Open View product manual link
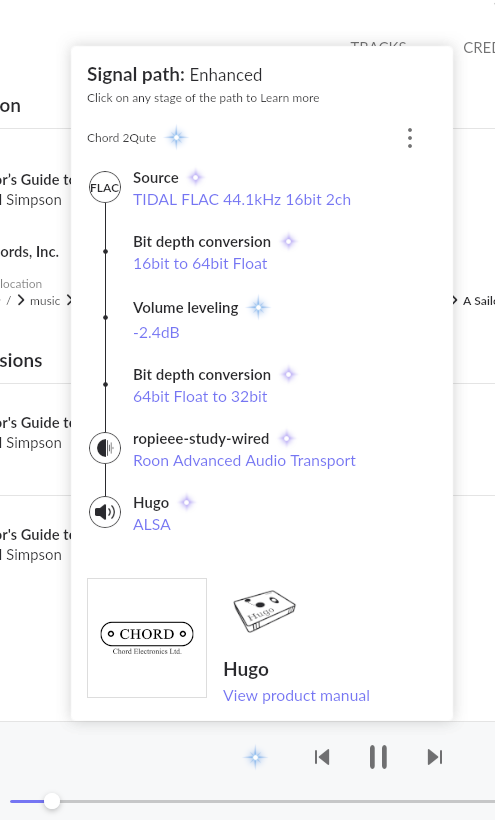The height and width of the screenshot is (820, 495). click(x=296, y=696)
